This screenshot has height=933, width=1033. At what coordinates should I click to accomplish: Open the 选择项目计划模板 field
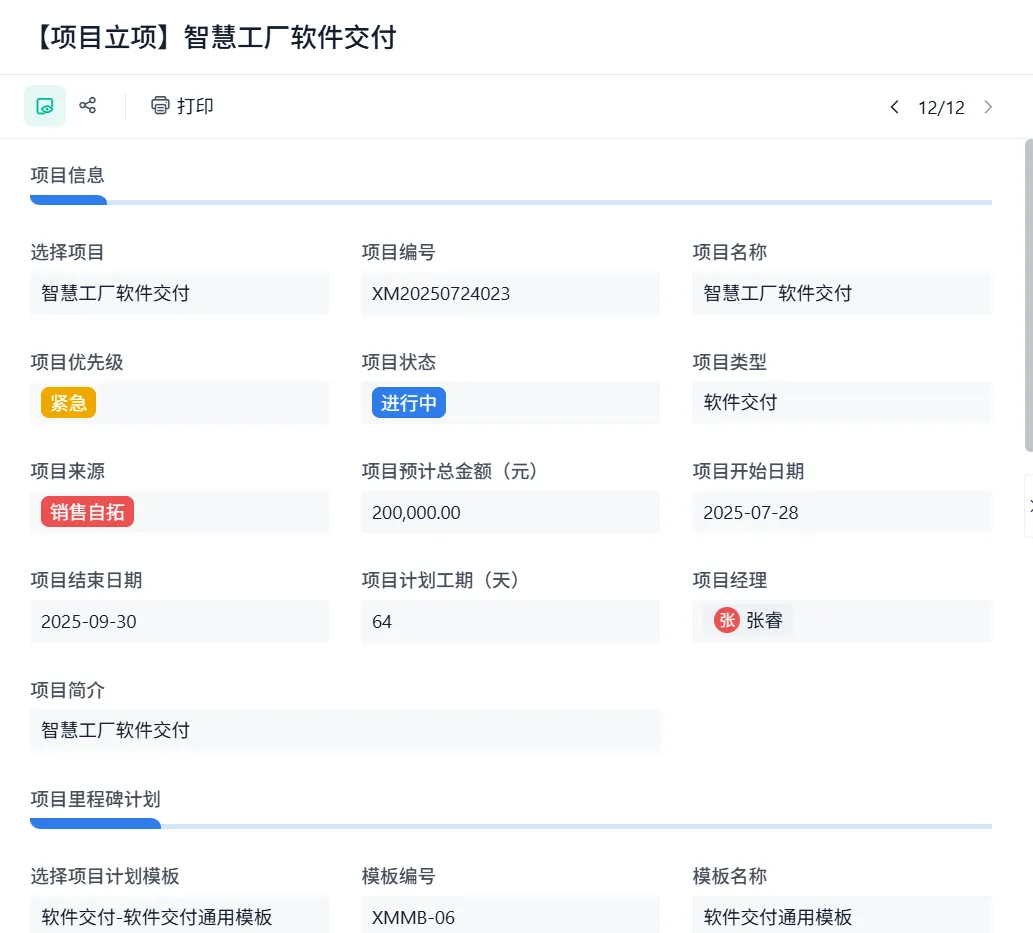tap(179, 917)
